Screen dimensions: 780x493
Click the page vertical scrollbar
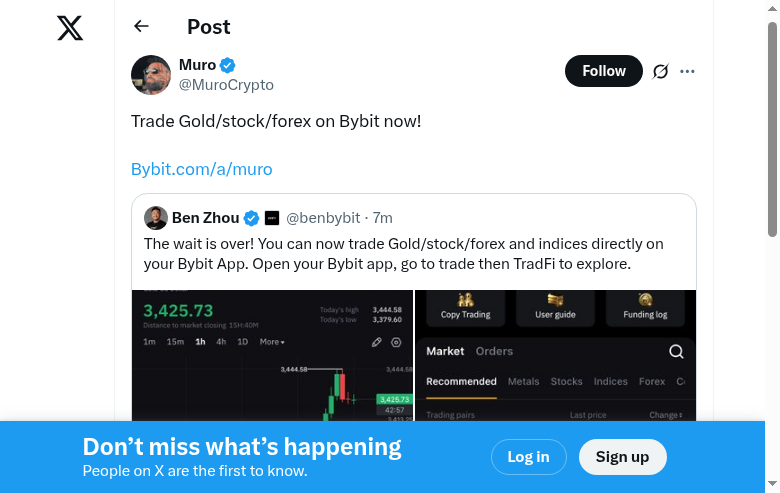pyautogui.click(x=772, y=130)
